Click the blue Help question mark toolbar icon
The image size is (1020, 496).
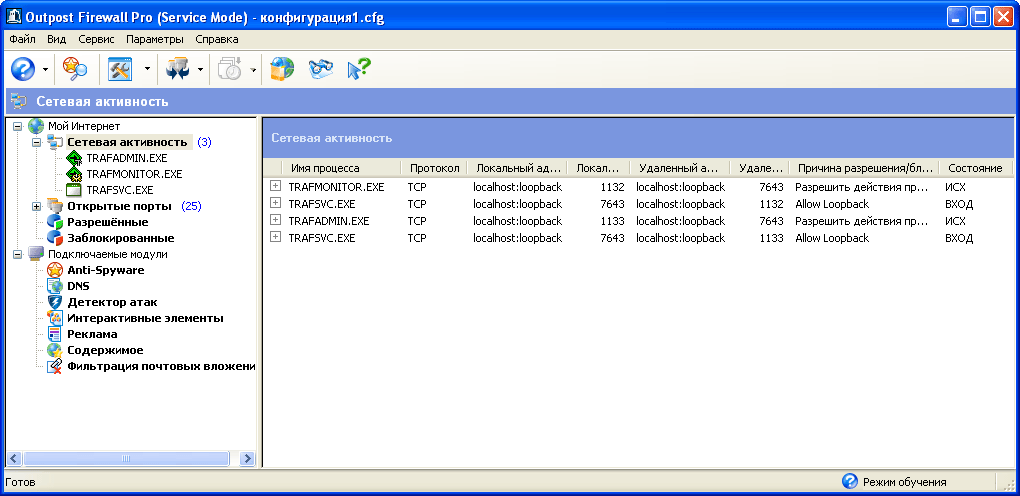pos(23,68)
